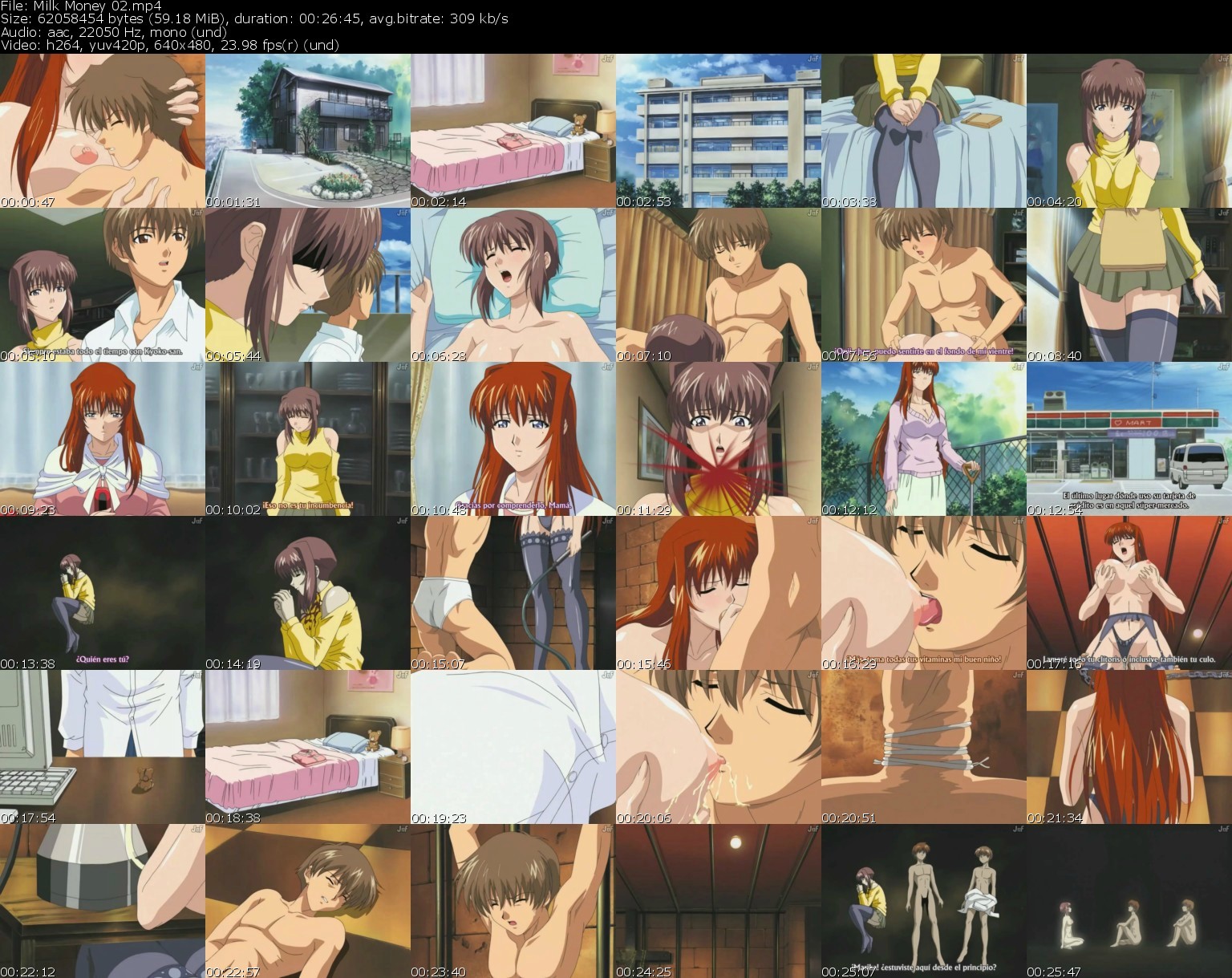Select the thumbnail stamped 00:09:23
The height and width of the screenshot is (978, 1232).
pyautogui.click(x=103, y=439)
